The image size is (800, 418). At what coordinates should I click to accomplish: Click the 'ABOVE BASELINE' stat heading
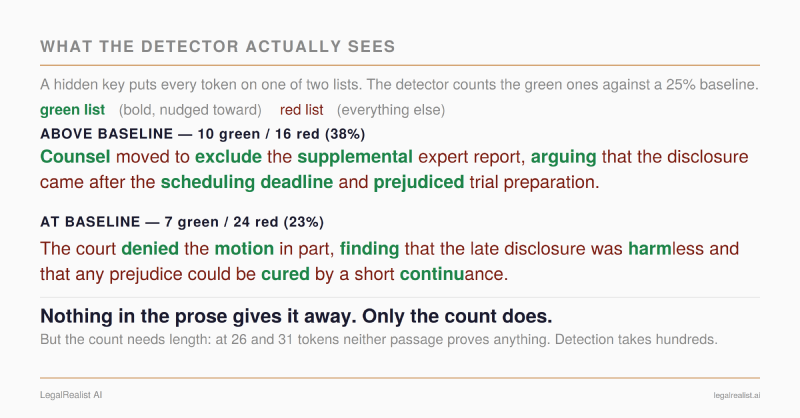coord(203,134)
